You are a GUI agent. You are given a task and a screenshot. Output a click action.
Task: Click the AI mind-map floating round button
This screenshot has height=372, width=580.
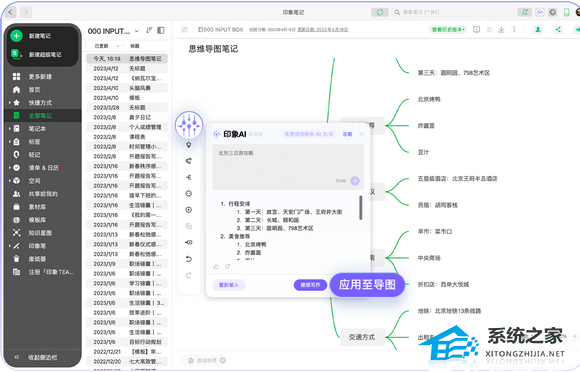pyautogui.click(x=189, y=125)
